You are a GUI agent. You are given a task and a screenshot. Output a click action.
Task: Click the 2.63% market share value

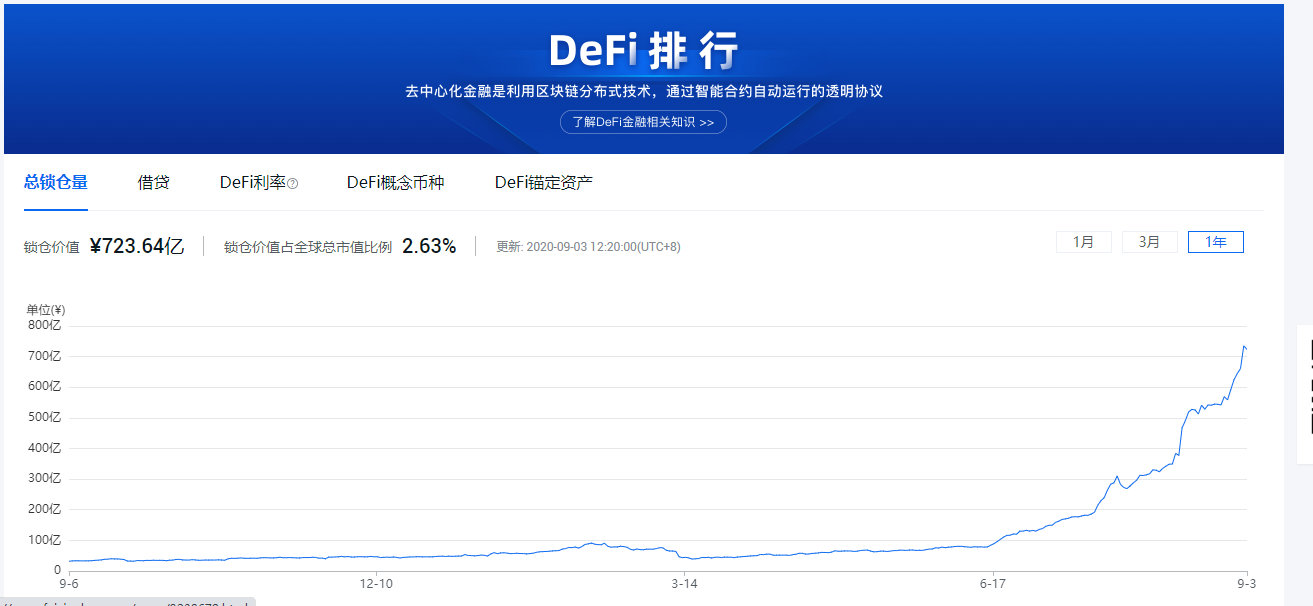[429, 246]
